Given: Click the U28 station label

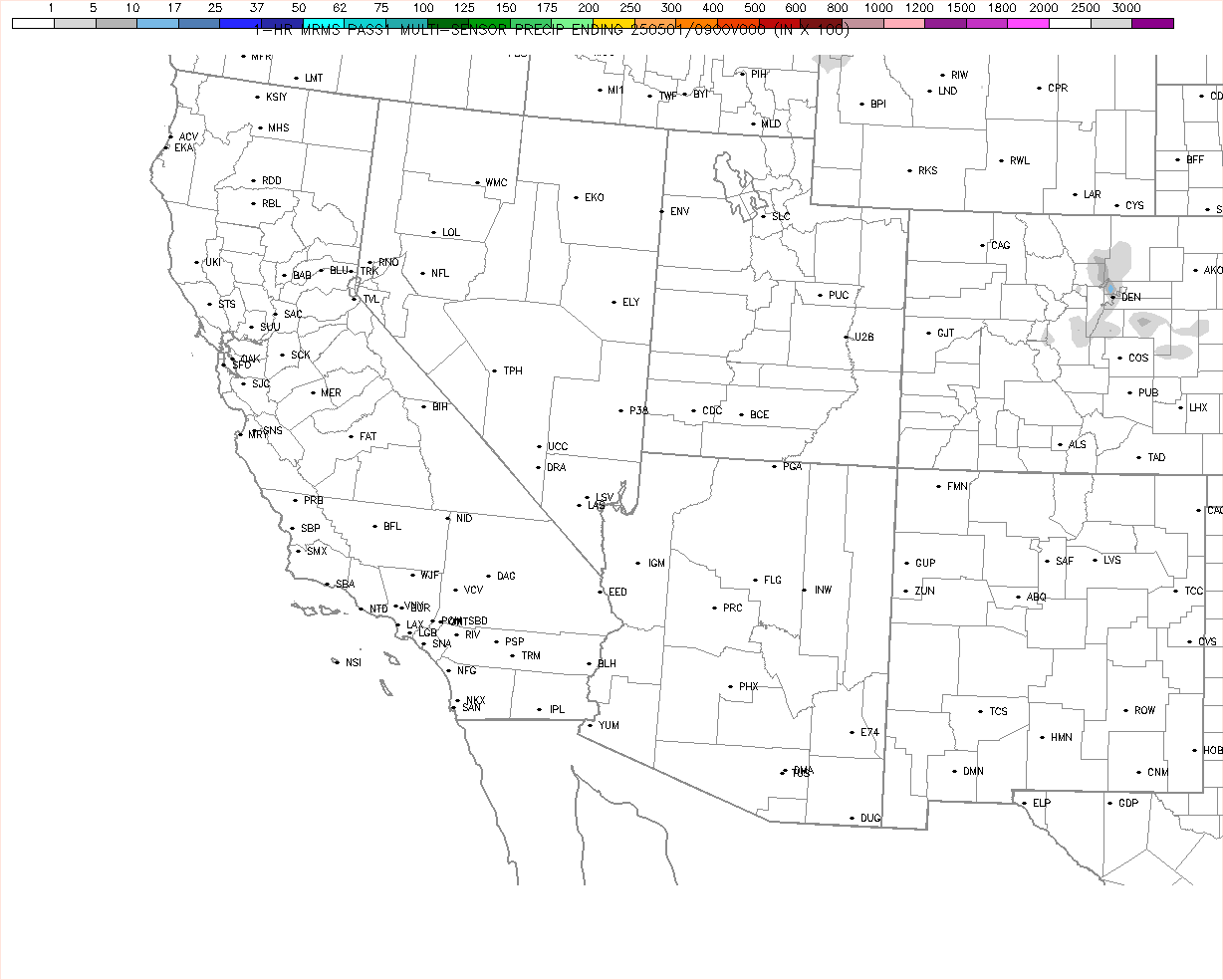Looking at the screenshot, I should [x=864, y=338].
